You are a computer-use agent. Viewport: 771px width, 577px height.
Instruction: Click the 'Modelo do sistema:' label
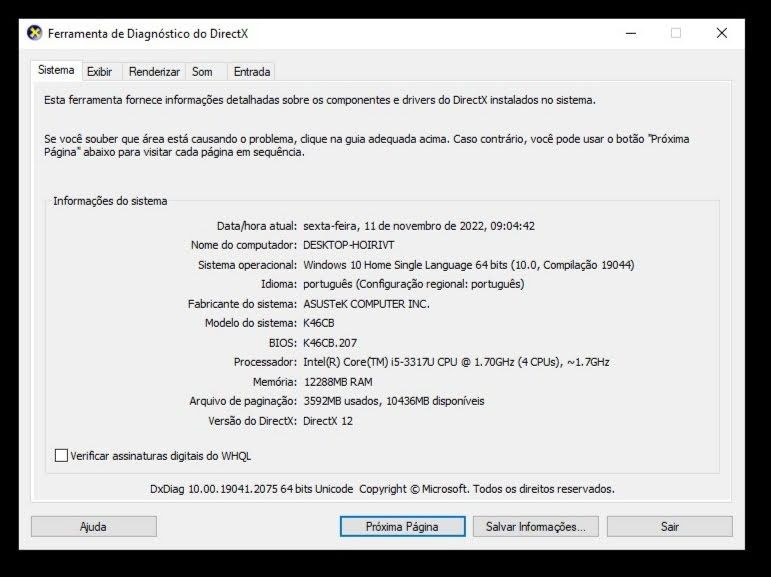(251, 323)
